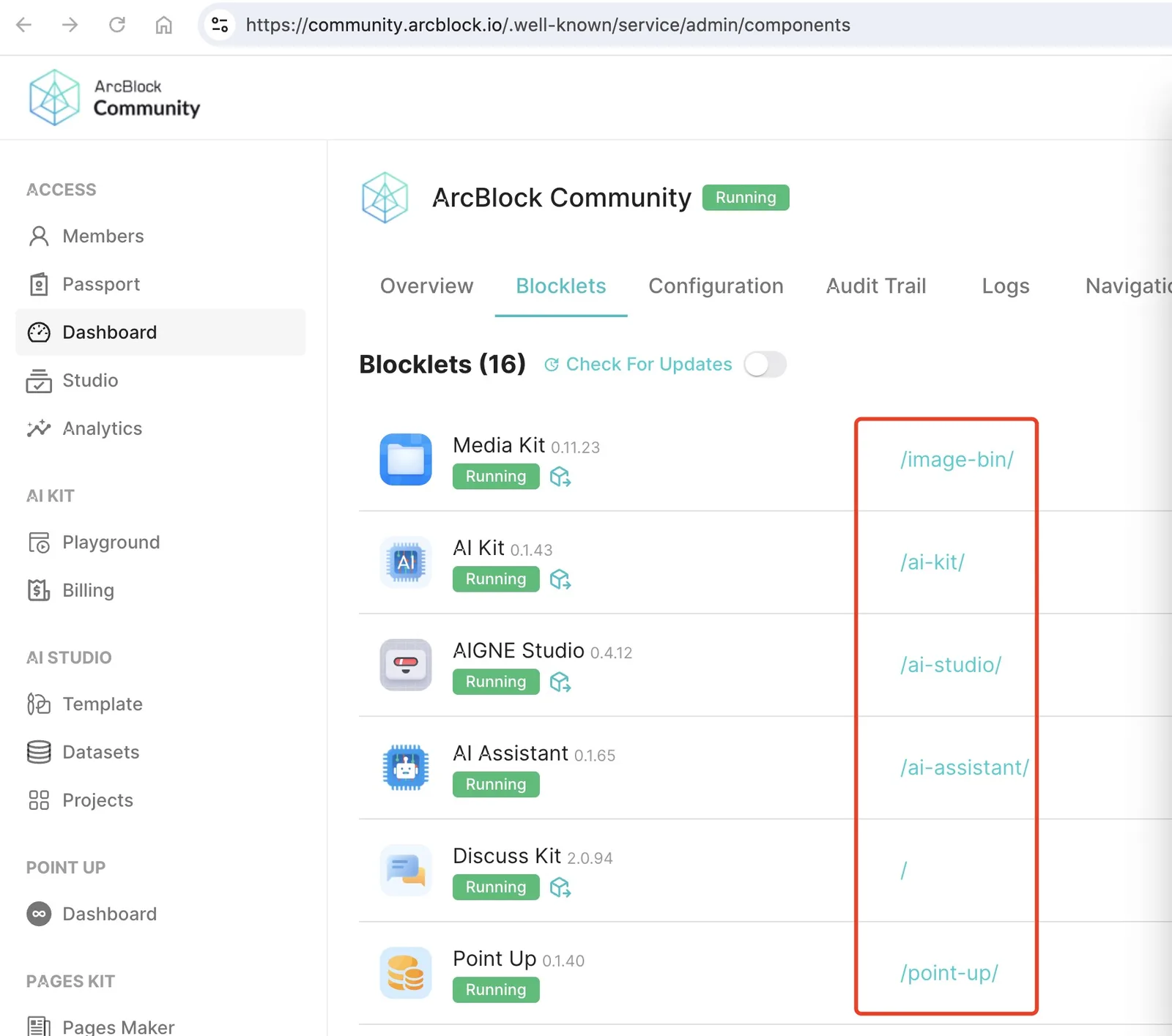Open the /point-up/ path link
The height and width of the screenshot is (1036, 1172).
click(949, 973)
